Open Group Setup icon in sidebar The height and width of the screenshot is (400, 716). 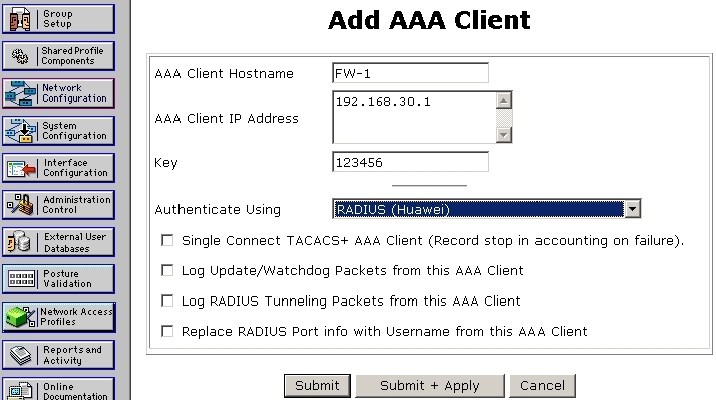coord(20,19)
